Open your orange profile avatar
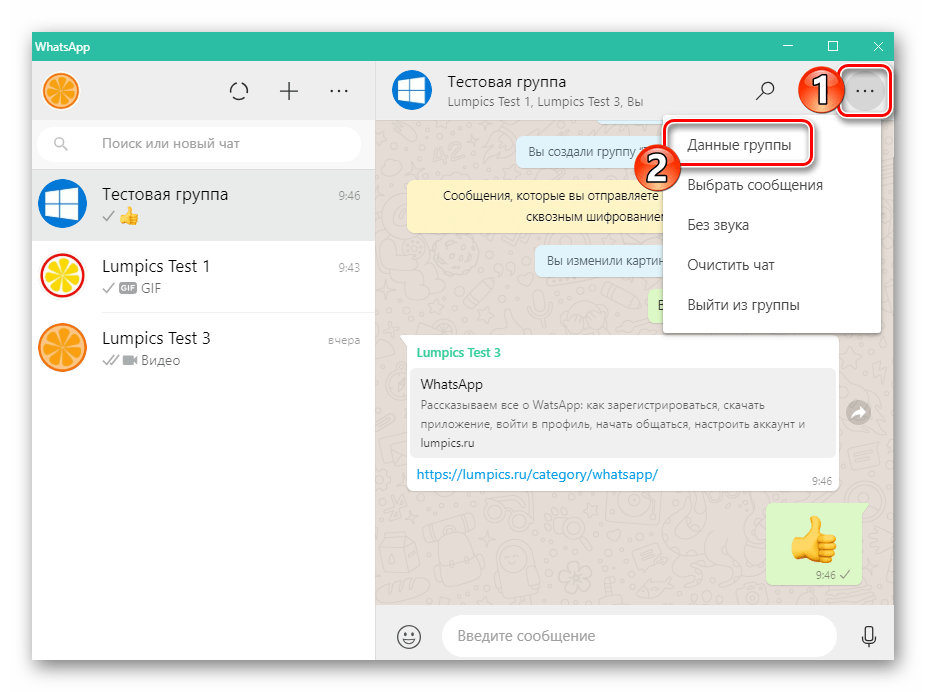Image resolution: width=926 pixels, height=692 pixels. pyautogui.click(x=61, y=92)
